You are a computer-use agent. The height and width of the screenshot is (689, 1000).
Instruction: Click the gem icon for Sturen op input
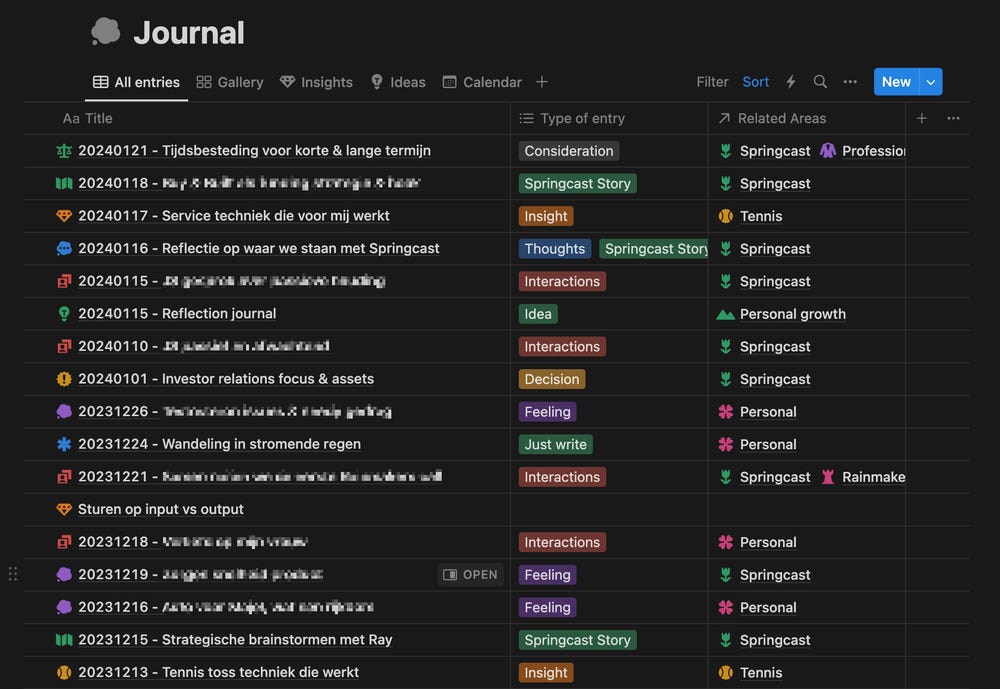pyautogui.click(x=64, y=509)
